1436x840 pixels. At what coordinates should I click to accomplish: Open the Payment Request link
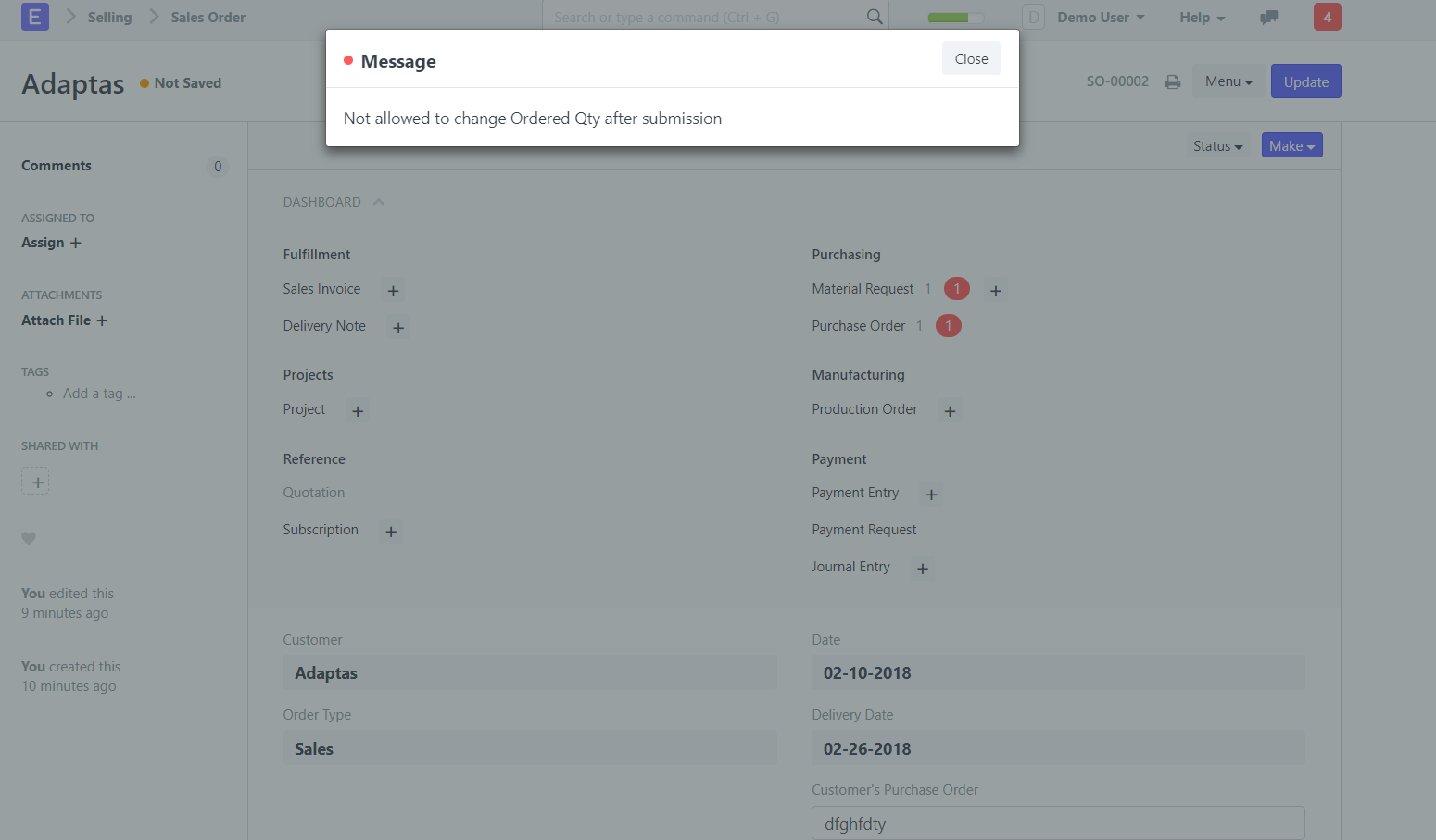click(863, 530)
